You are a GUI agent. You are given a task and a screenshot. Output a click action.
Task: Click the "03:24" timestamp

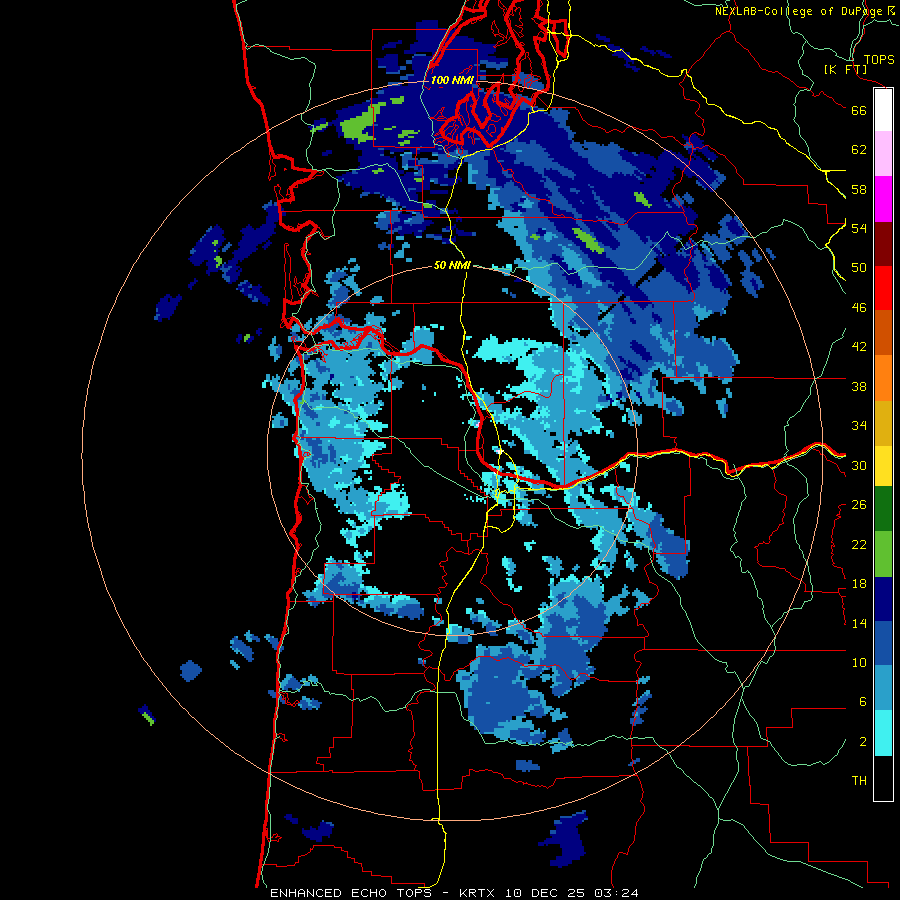pos(617,893)
